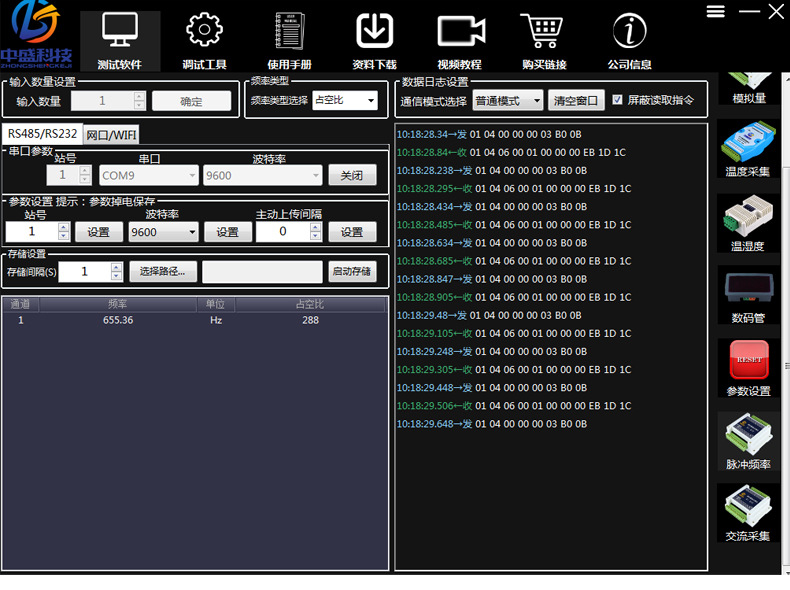Select the 数码管 display module icon
Screen dimensions: 790x590
[748, 295]
